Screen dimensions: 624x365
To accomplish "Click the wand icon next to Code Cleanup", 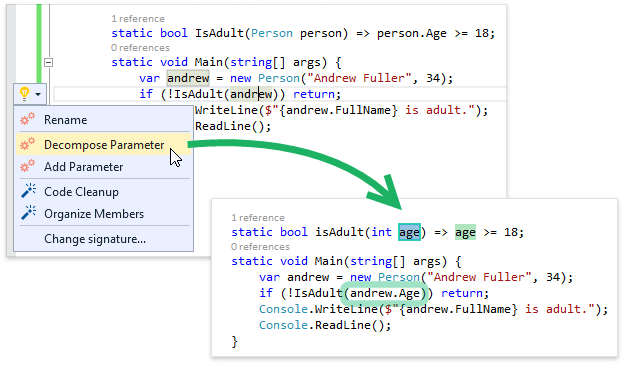I will pyautogui.click(x=29, y=191).
